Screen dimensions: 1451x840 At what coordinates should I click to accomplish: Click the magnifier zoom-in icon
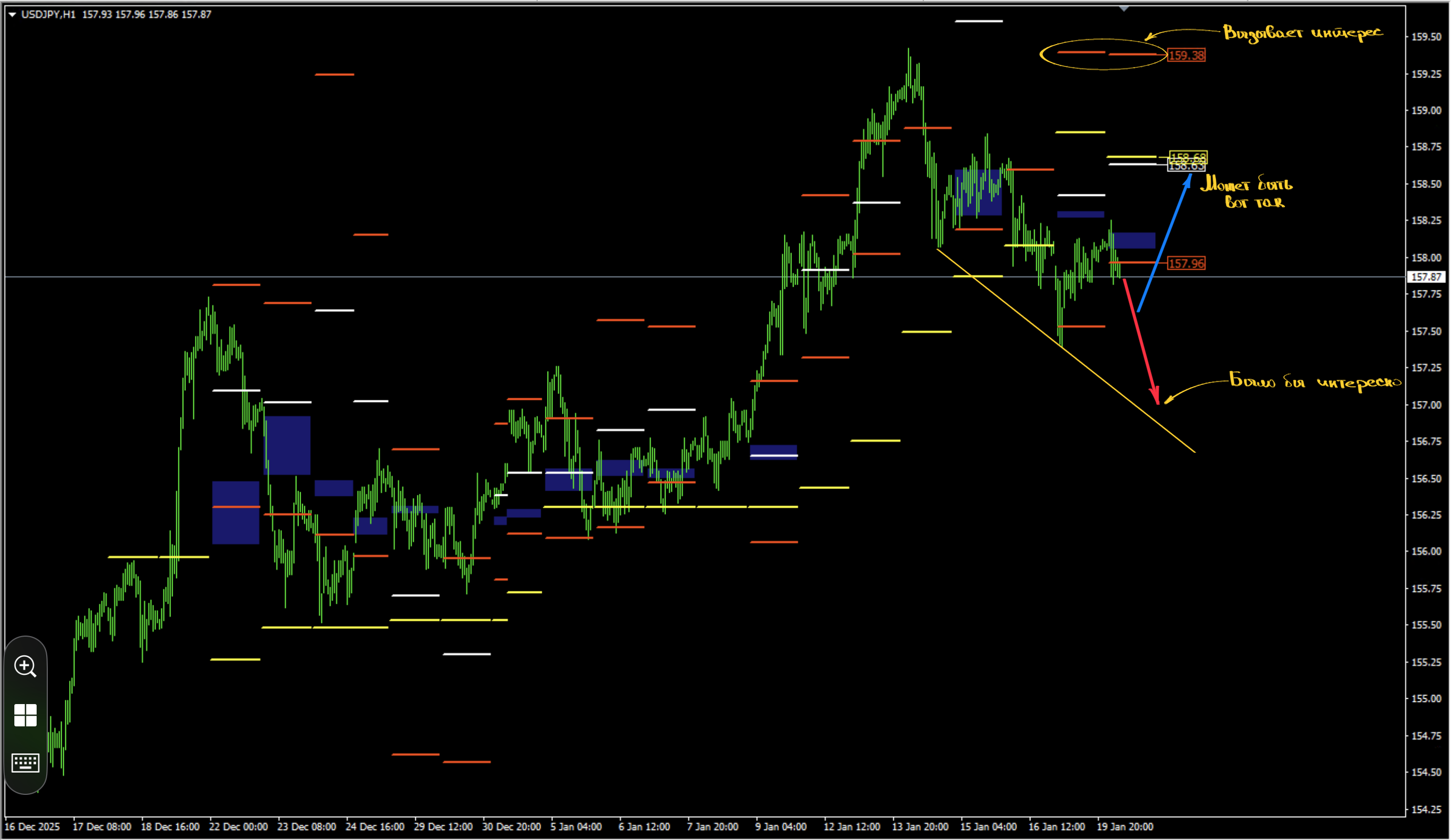pos(25,666)
